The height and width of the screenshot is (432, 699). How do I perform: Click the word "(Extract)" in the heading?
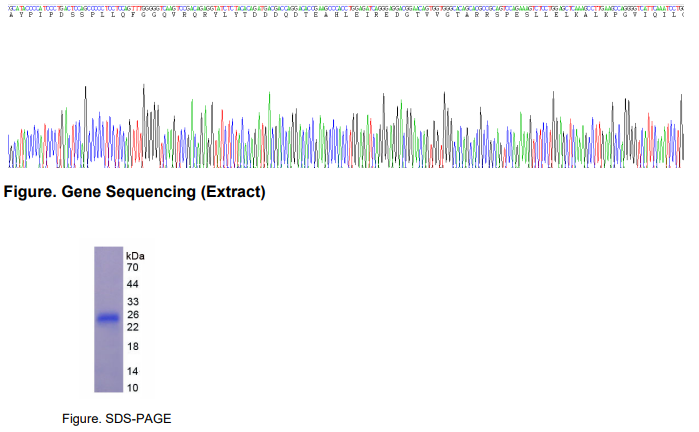pos(234,191)
